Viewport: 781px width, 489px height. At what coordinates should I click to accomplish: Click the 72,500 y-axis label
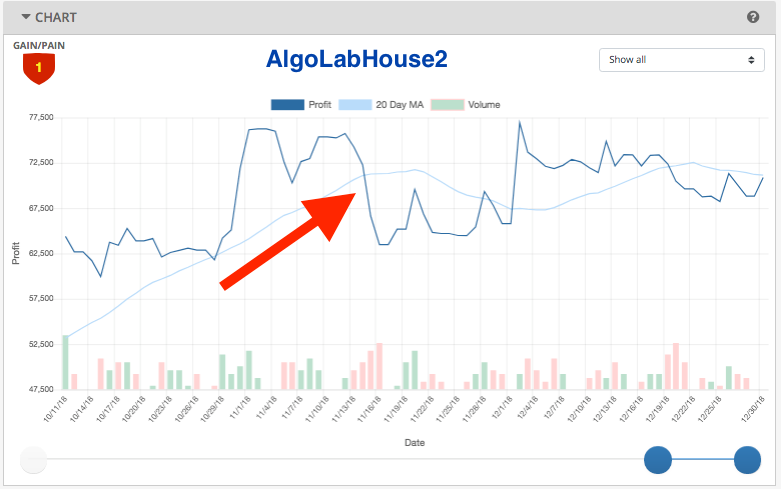coord(41,163)
